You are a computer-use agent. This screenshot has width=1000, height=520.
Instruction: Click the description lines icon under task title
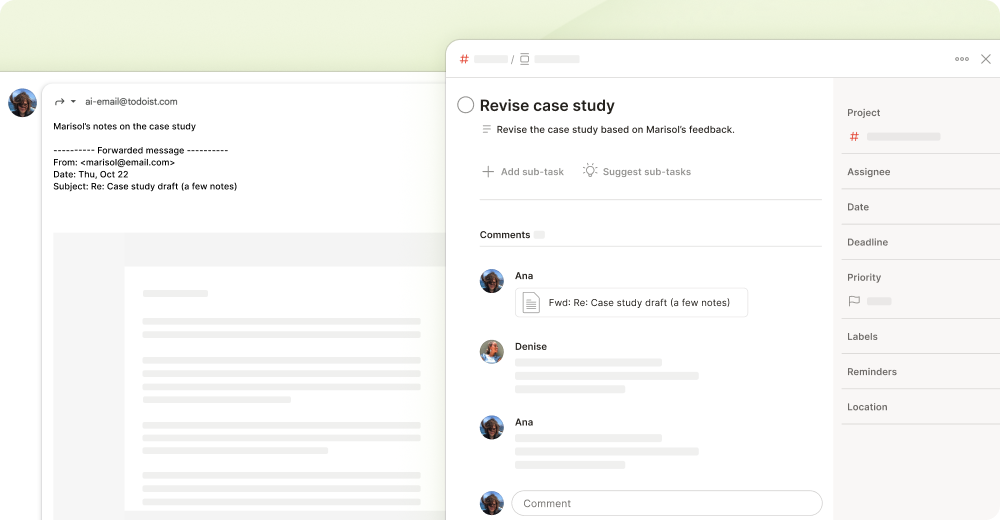tap(487, 130)
